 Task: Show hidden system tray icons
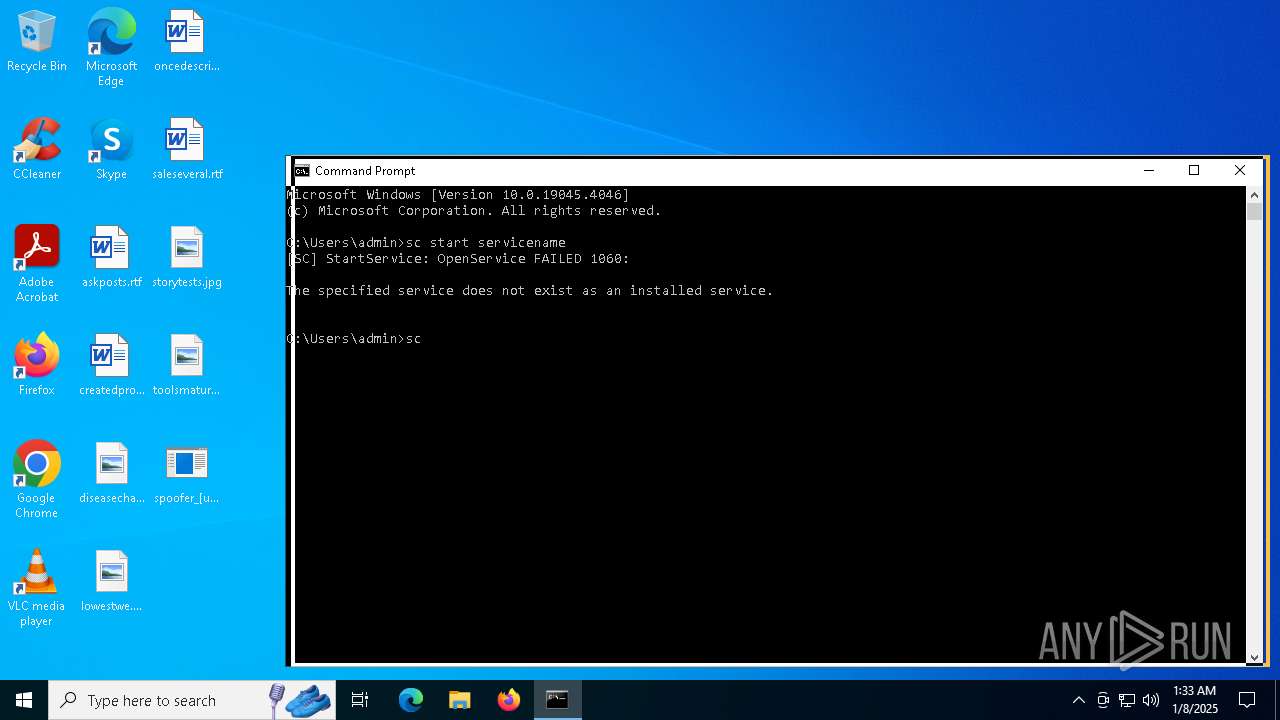point(1078,700)
